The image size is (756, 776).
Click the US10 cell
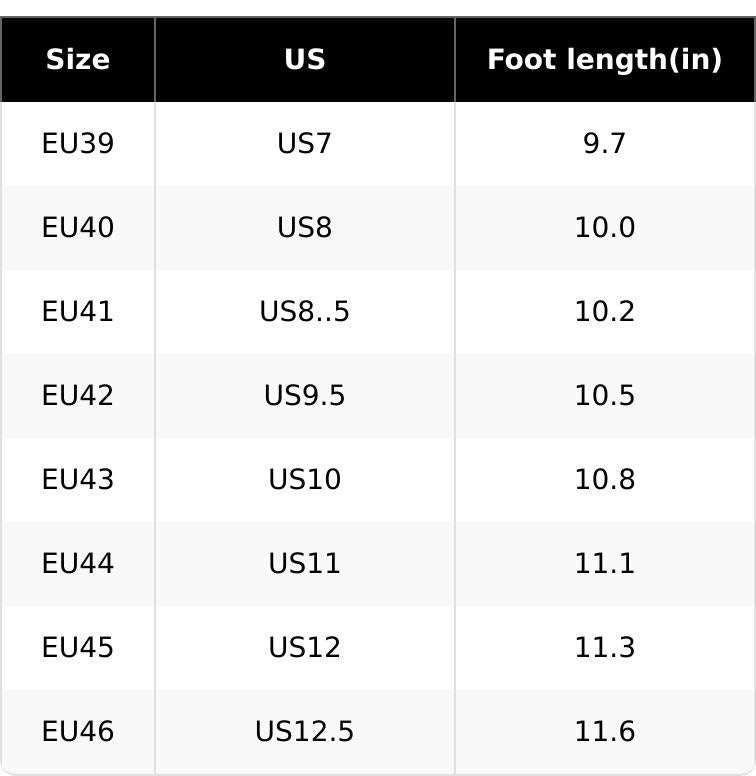305,480
